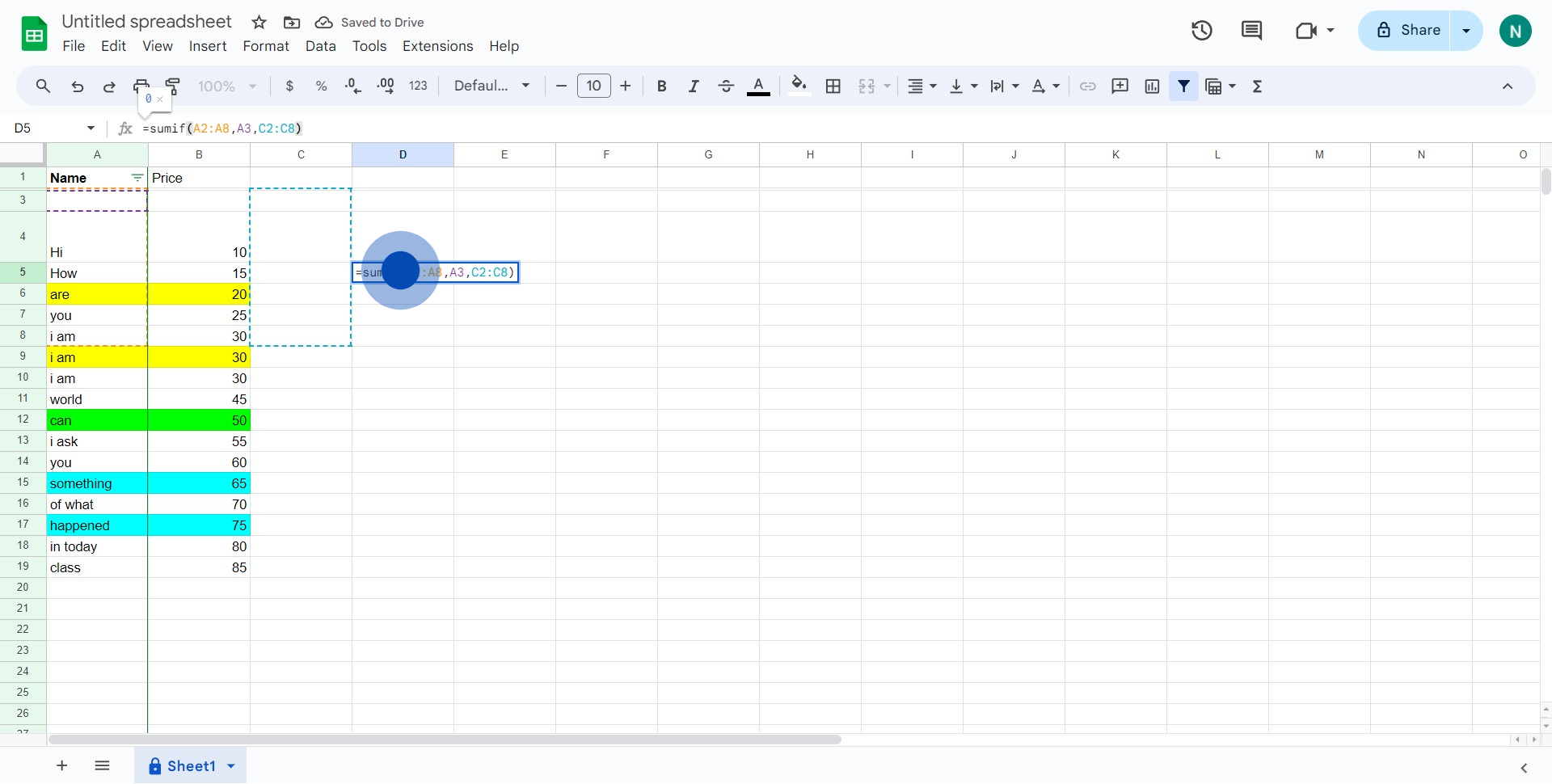Image resolution: width=1552 pixels, height=784 pixels.
Task: Open the Default font dropdown
Action: point(491,86)
